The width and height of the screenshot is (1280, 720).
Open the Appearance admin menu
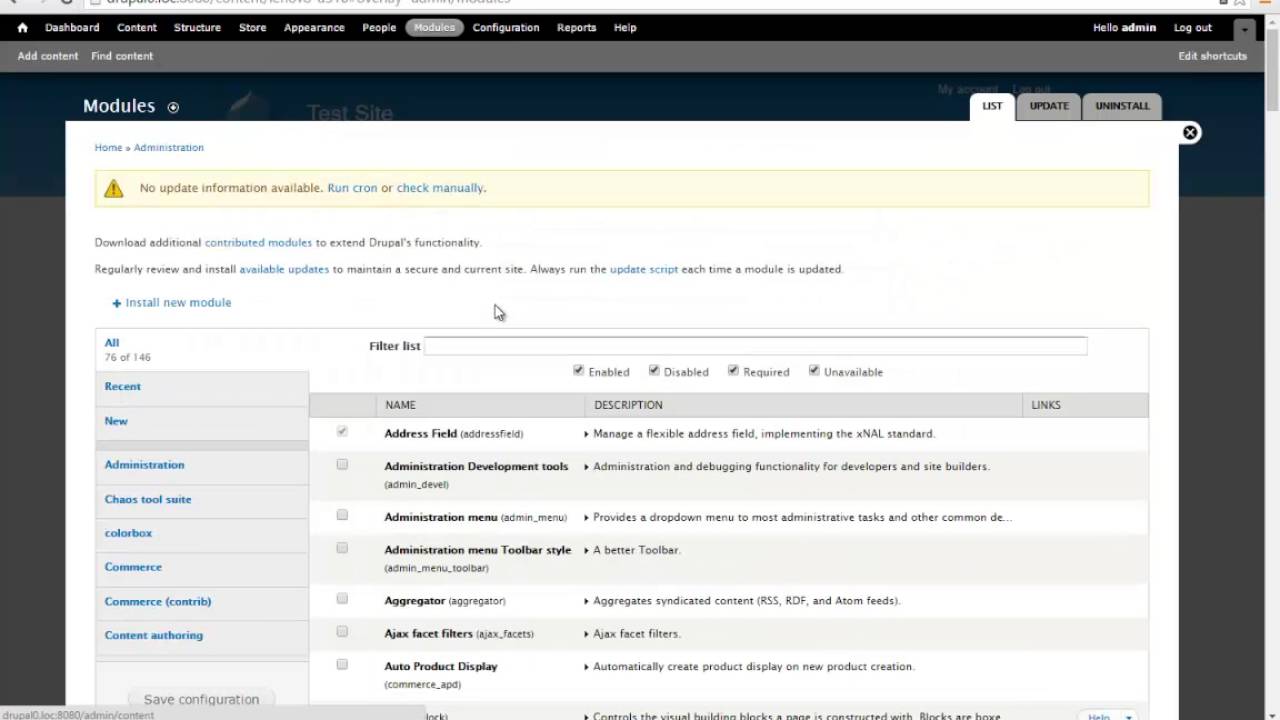(x=314, y=28)
